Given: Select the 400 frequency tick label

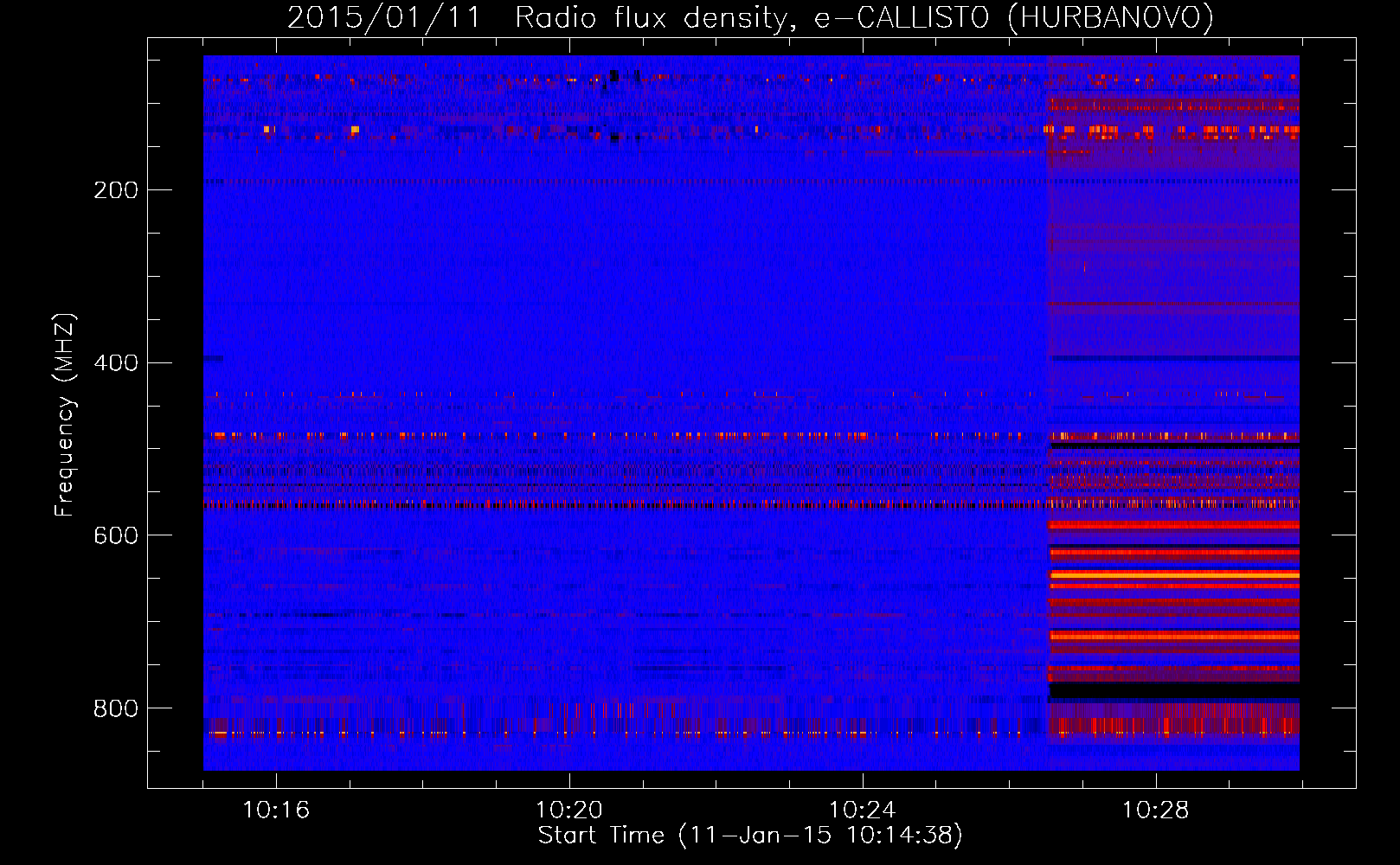Looking at the screenshot, I should pyautogui.click(x=116, y=363).
